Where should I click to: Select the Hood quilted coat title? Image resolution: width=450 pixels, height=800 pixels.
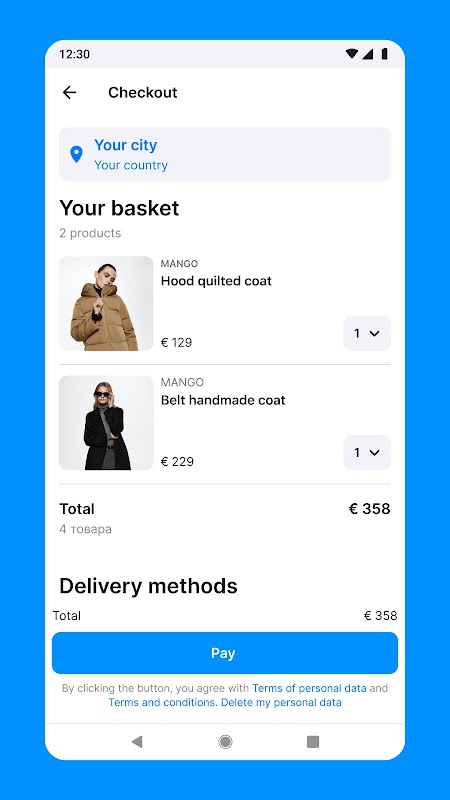tap(216, 281)
